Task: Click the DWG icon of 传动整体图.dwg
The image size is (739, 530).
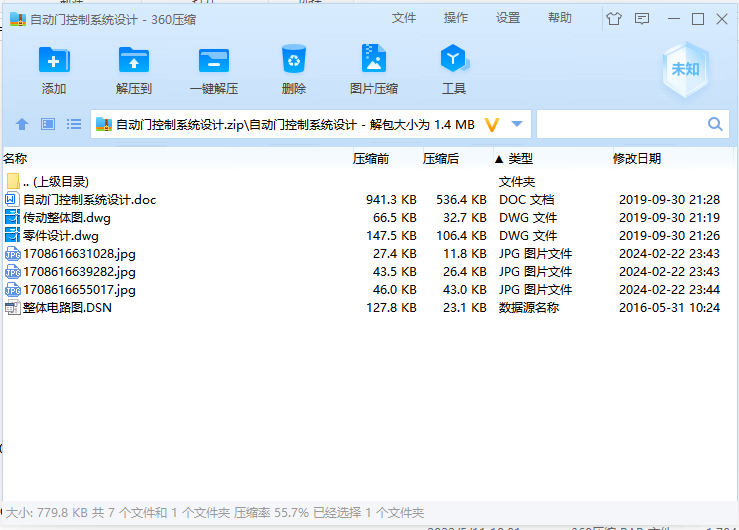Action: tap(12, 217)
